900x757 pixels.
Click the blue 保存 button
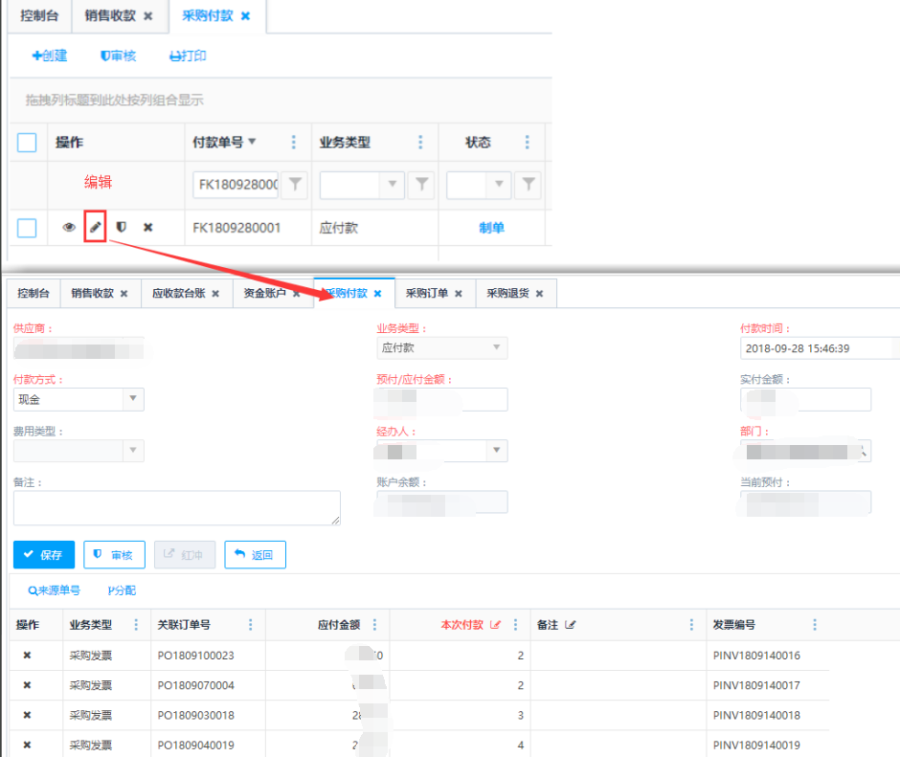coord(44,554)
